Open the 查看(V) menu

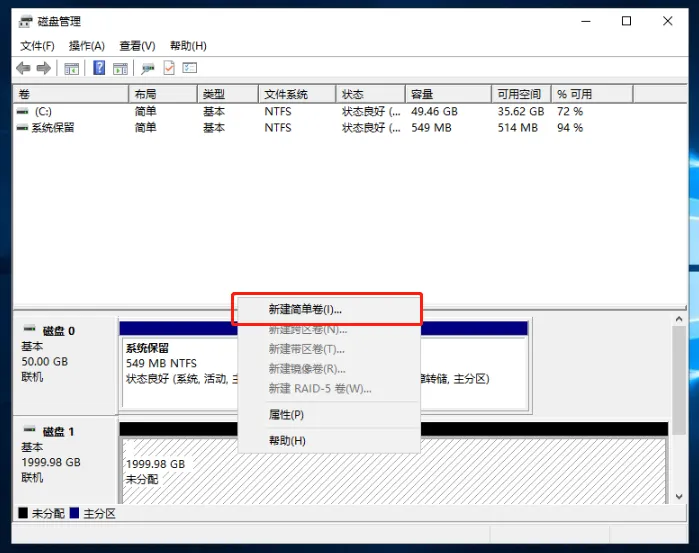coord(137,45)
